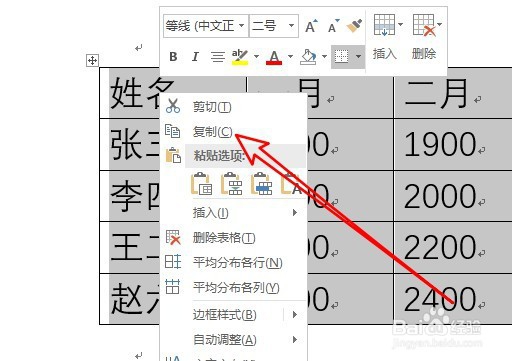The height and width of the screenshot is (361, 512).
Task: Click the borders icon
Action: click(341, 57)
